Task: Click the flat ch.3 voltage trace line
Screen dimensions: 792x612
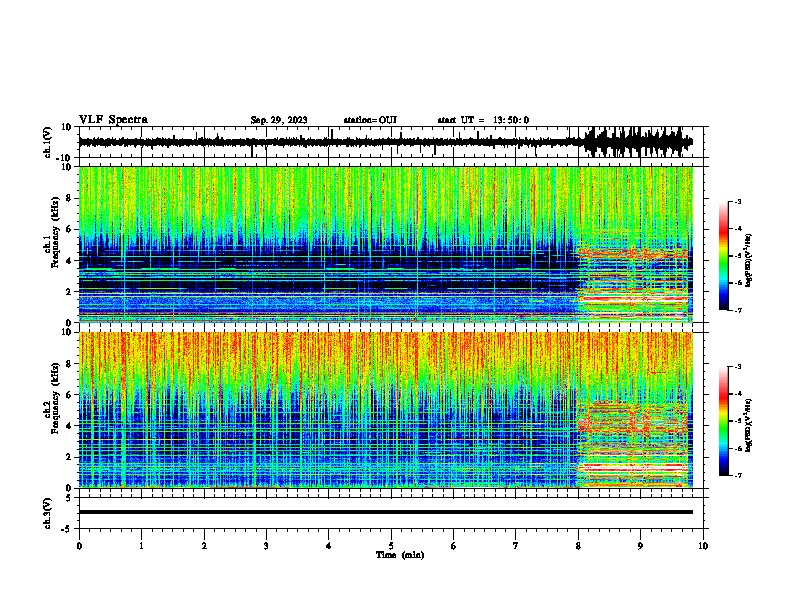Action: [x=386, y=512]
